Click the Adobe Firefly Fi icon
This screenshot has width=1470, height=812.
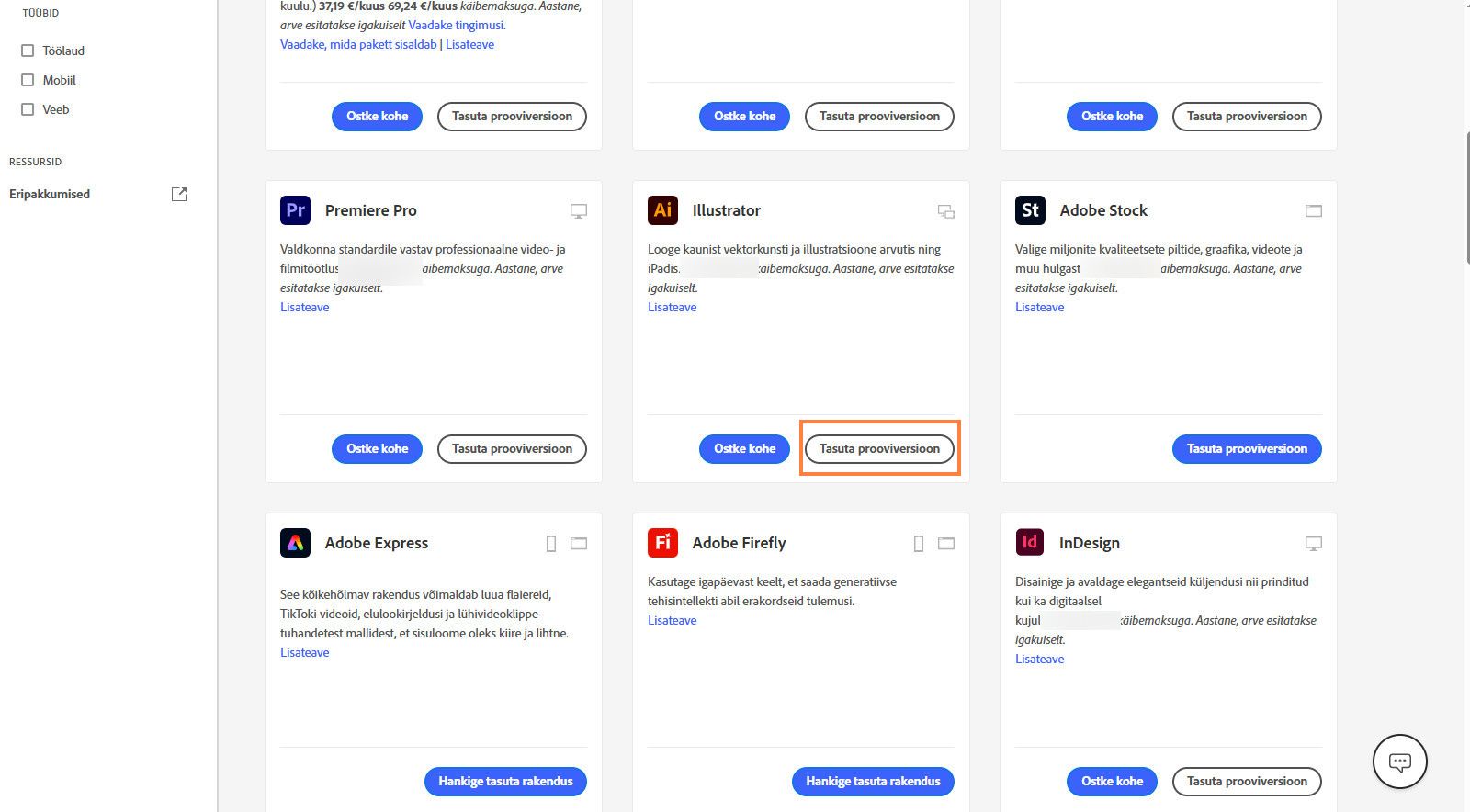pyautogui.click(x=662, y=543)
